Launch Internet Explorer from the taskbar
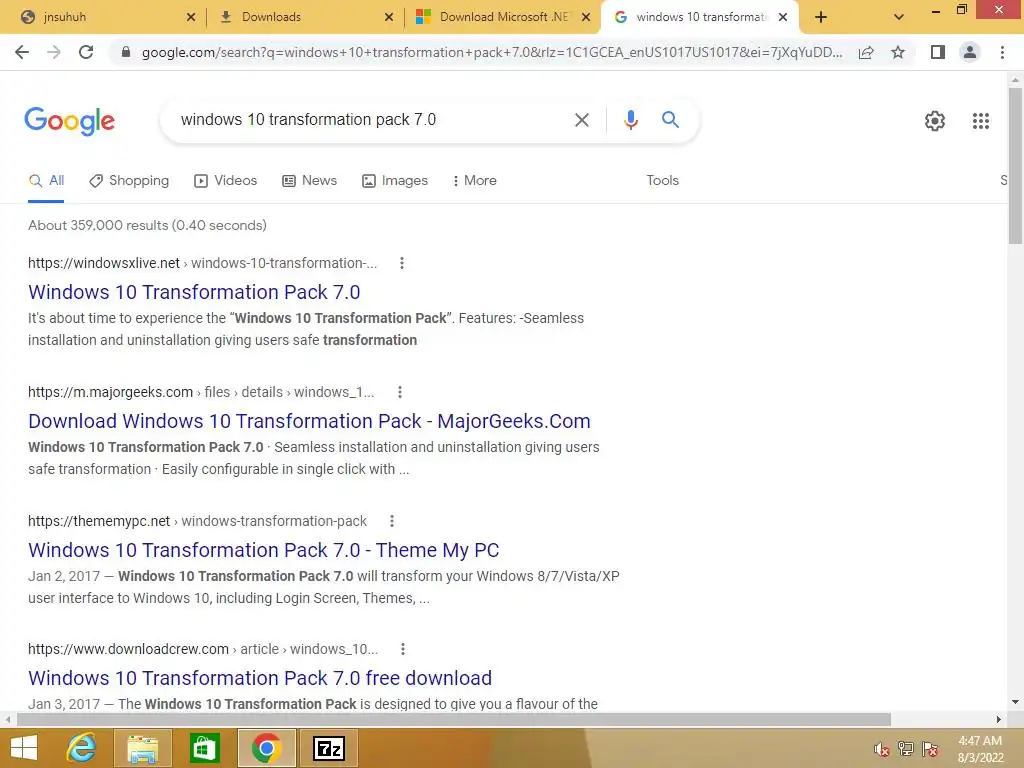Viewport: 1024px width, 768px height. tap(81, 748)
